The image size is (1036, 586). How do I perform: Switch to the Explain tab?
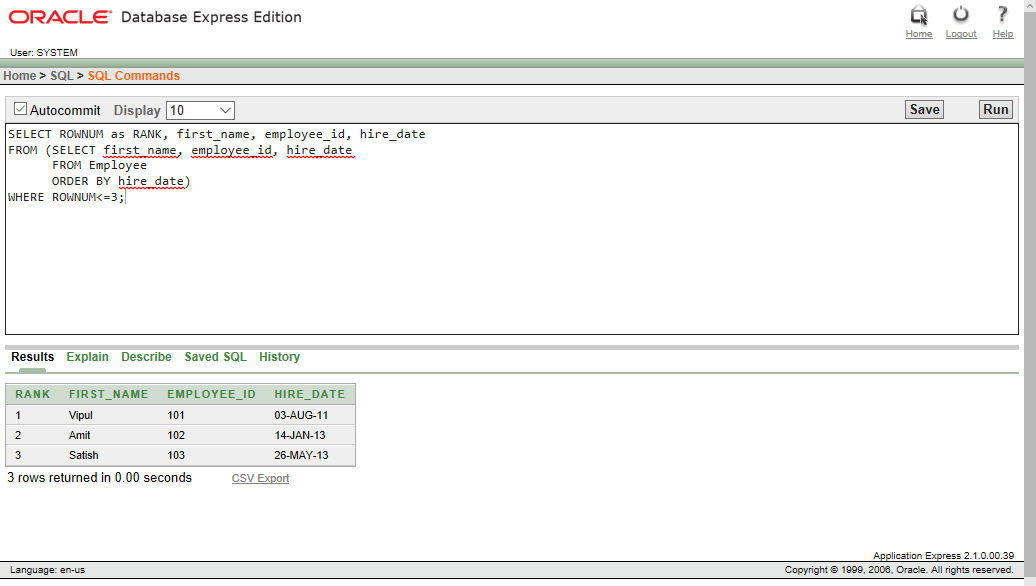coord(87,357)
